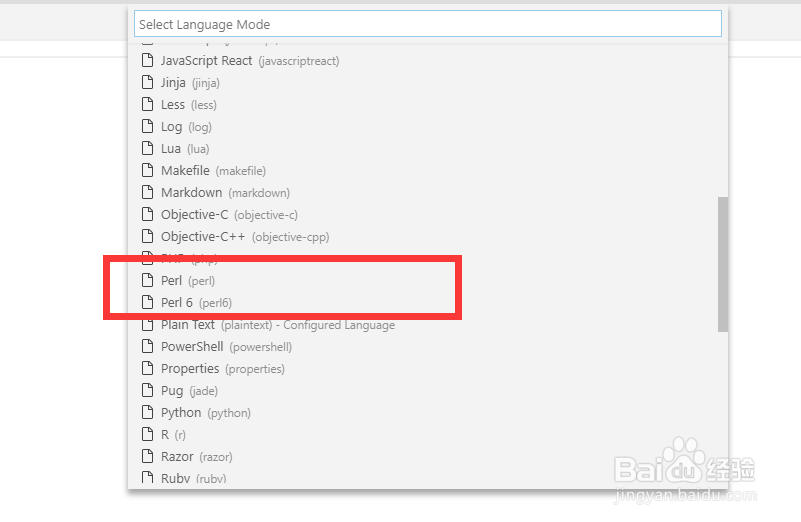Select R language mode
Screen dimensions: 801x522
[x=428, y=434]
